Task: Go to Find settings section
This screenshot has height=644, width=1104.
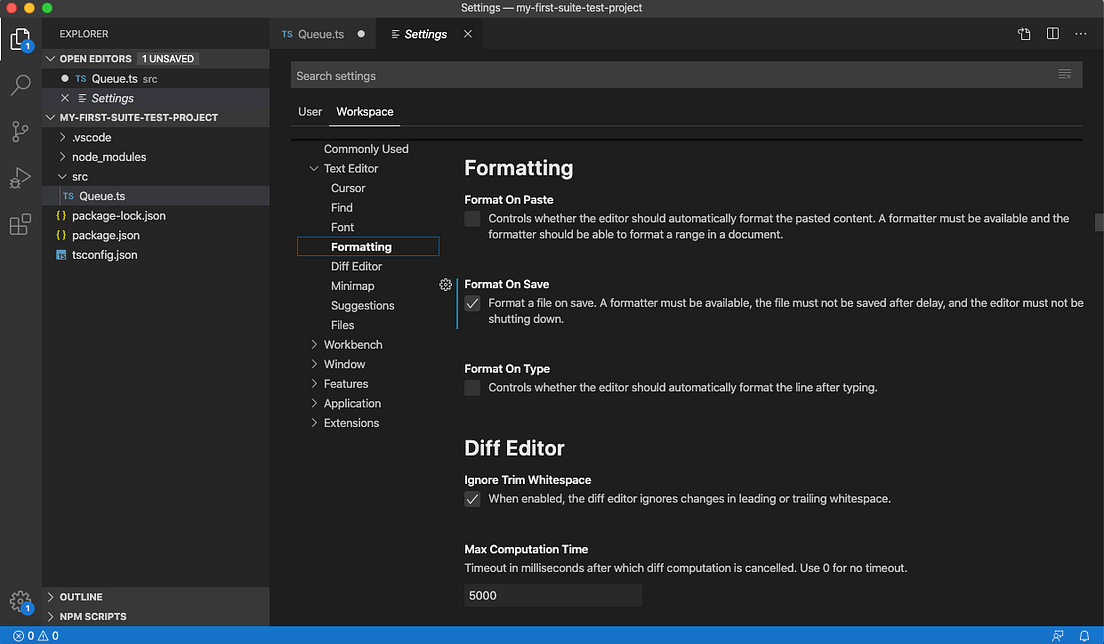Action: [341, 208]
